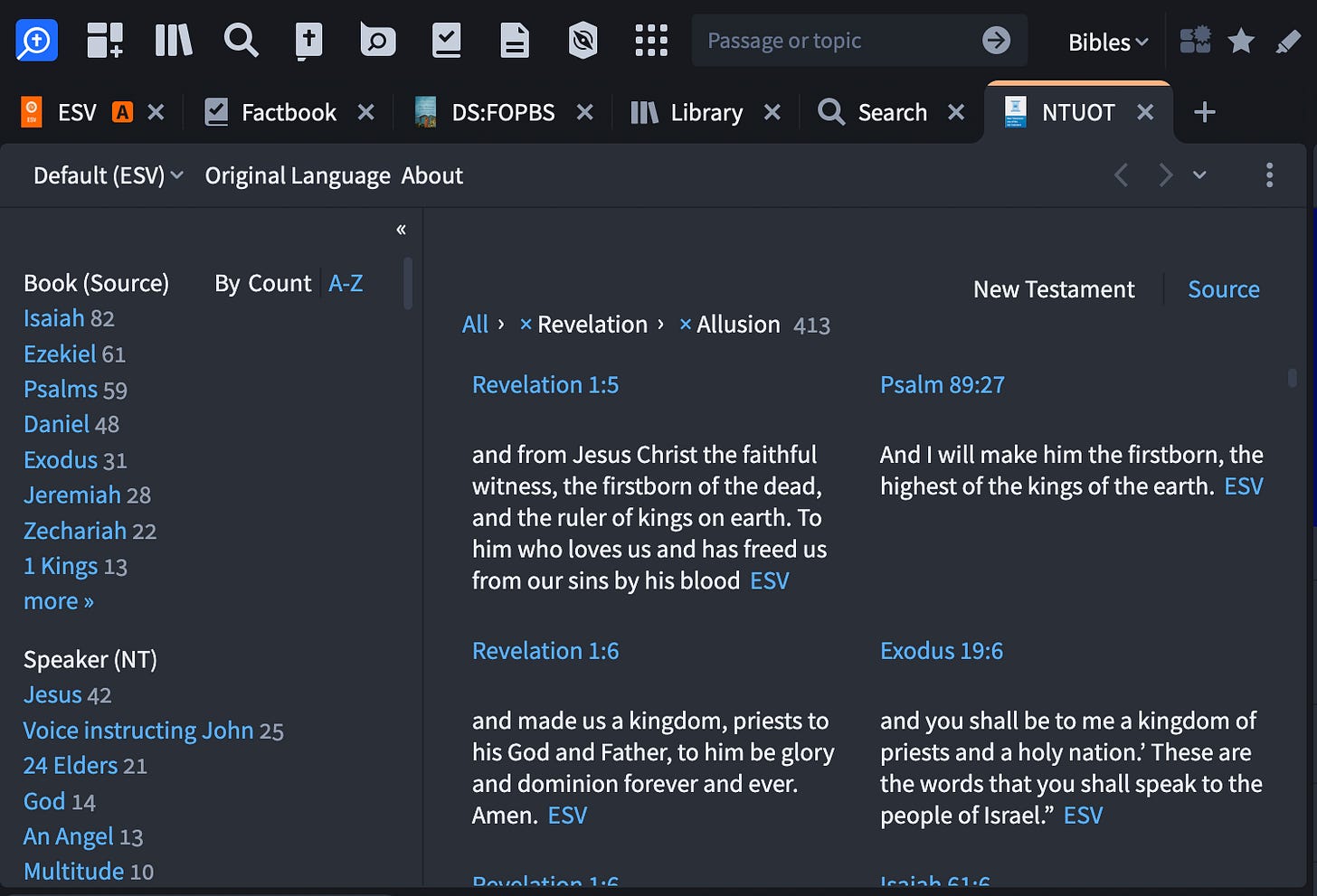Click the add layout panel icon
Viewport: 1317px width, 896px height.
point(105,41)
